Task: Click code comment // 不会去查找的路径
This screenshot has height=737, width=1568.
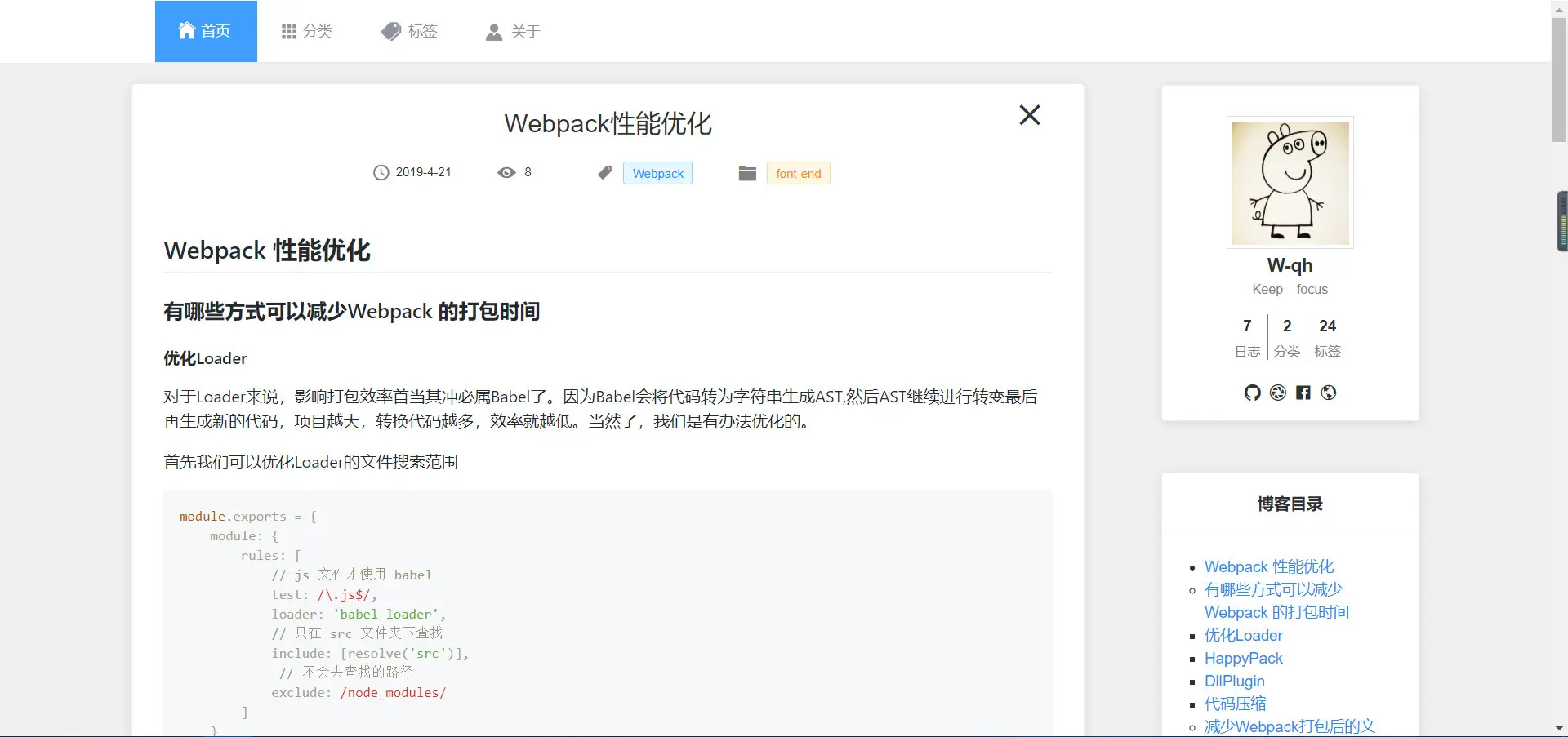Action: 346,673
